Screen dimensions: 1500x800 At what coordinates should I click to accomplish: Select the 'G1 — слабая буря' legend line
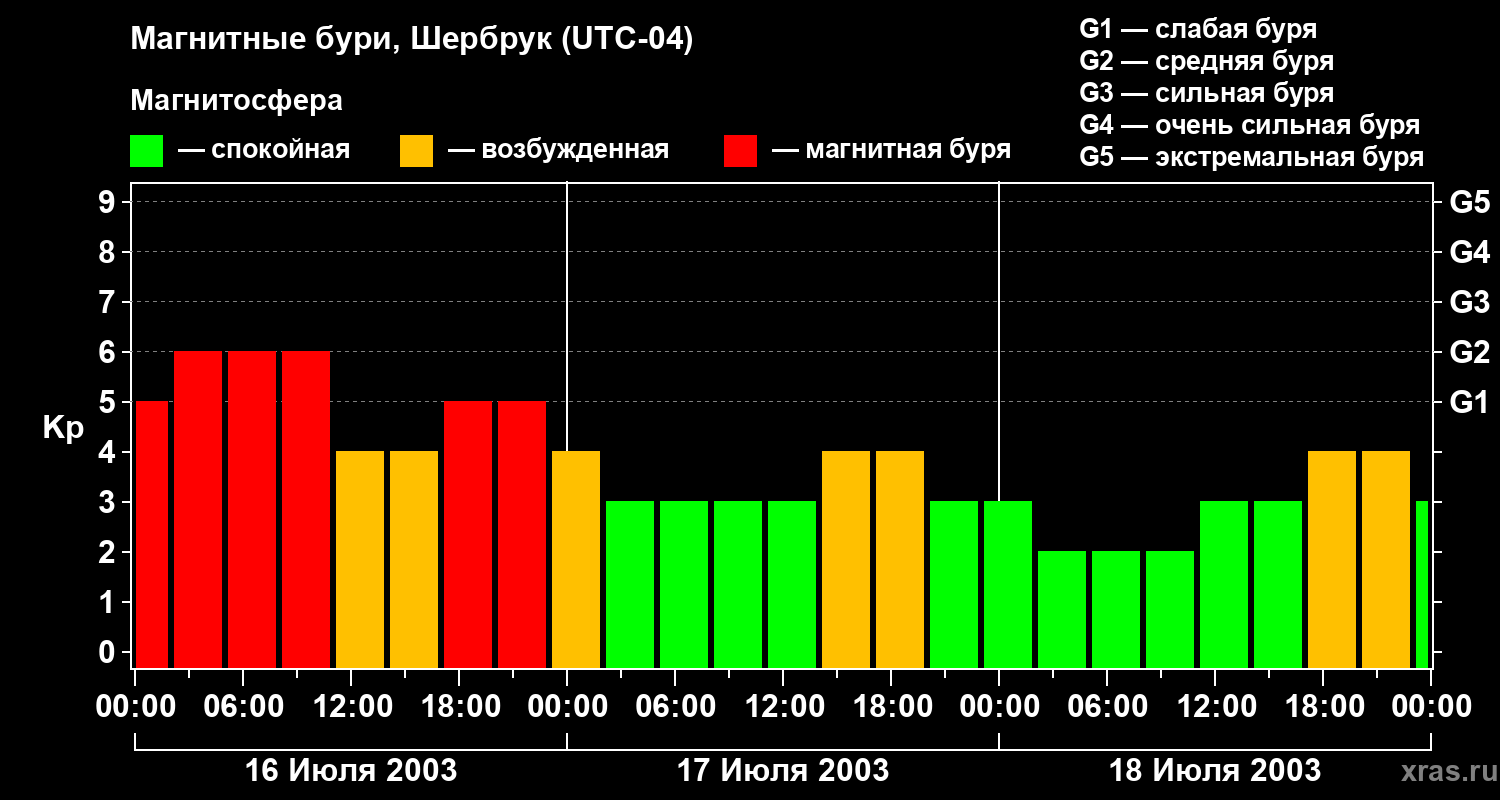1198,29
